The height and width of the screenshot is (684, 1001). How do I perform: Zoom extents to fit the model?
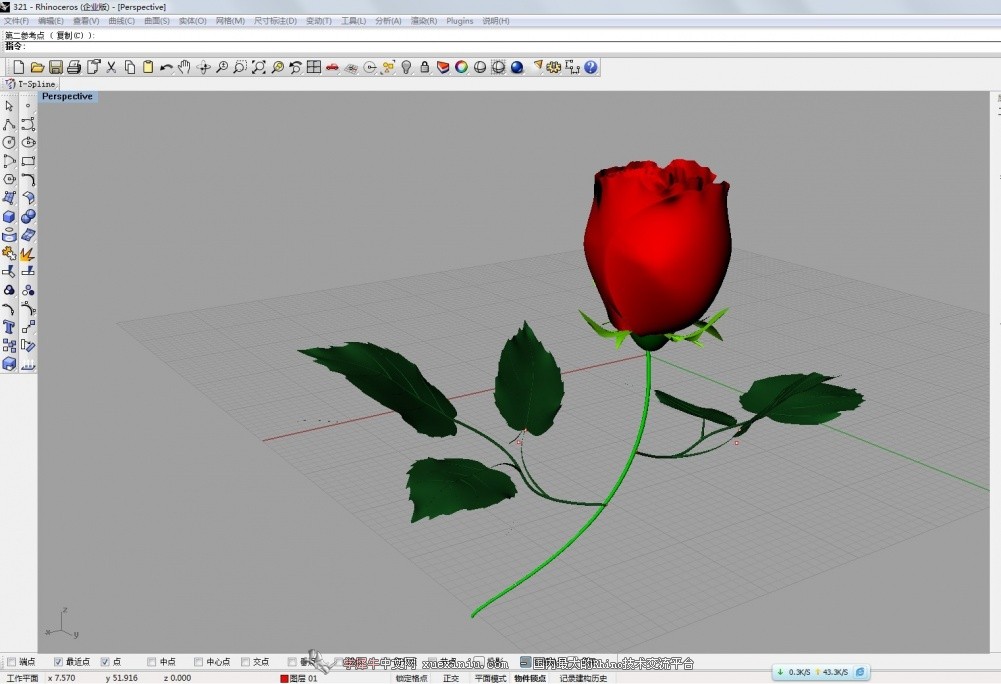(259, 67)
